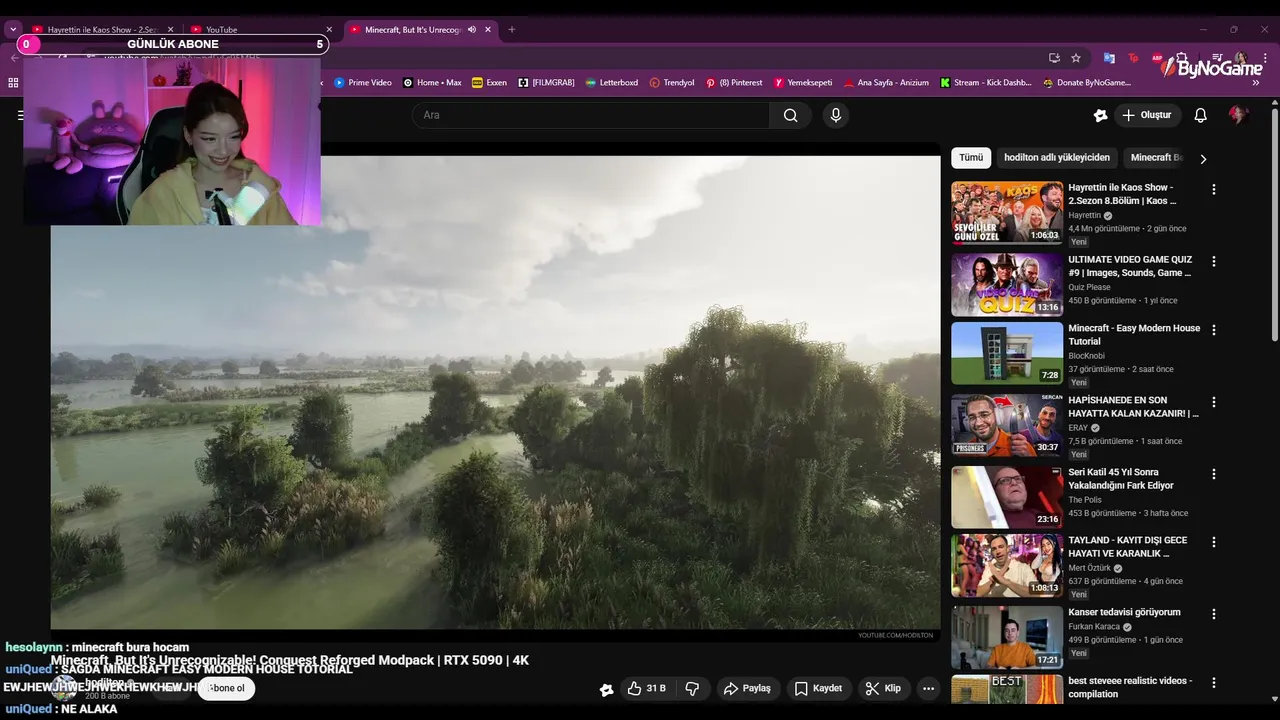Open options for Hayrettin ile Kaos Show video
The image size is (1280, 720).
click(1214, 189)
